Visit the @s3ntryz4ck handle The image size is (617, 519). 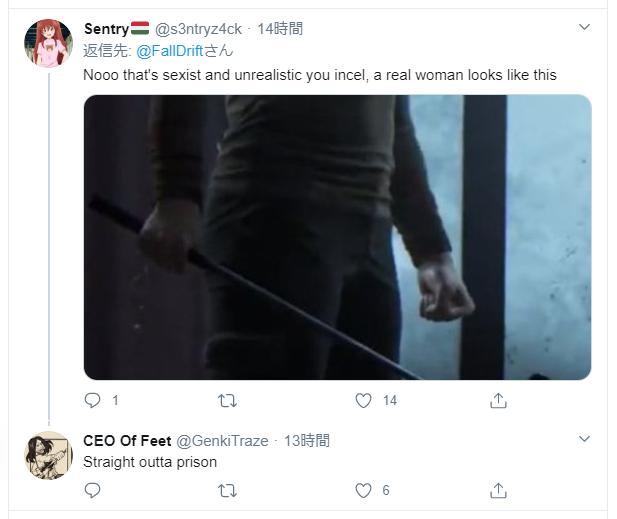point(198,29)
